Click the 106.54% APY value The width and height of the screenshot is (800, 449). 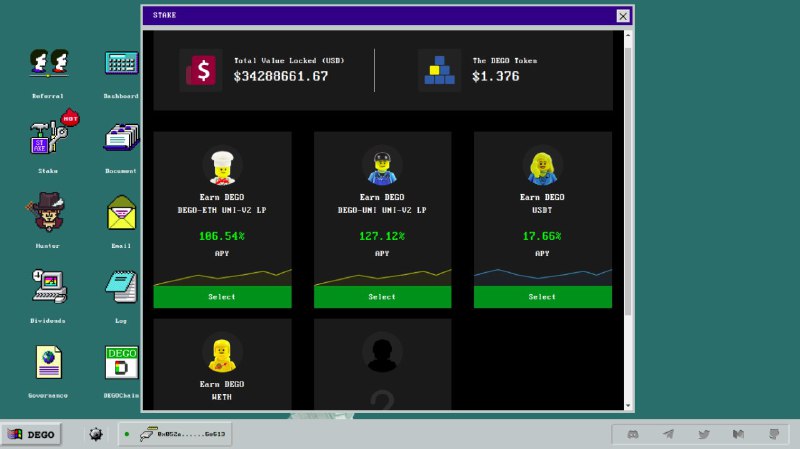[x=222, y=236]
